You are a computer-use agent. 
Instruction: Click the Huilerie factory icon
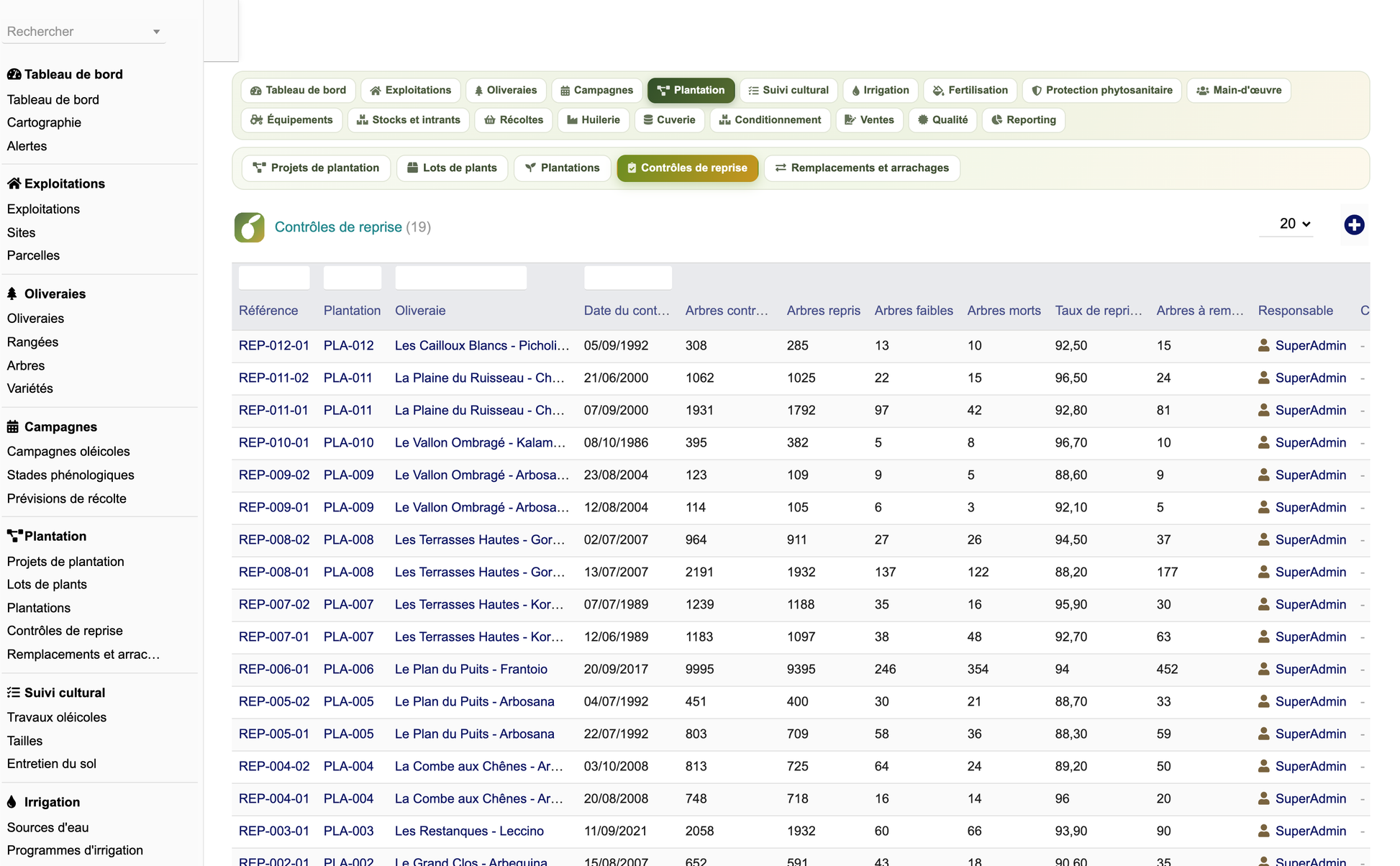[573, 120]
